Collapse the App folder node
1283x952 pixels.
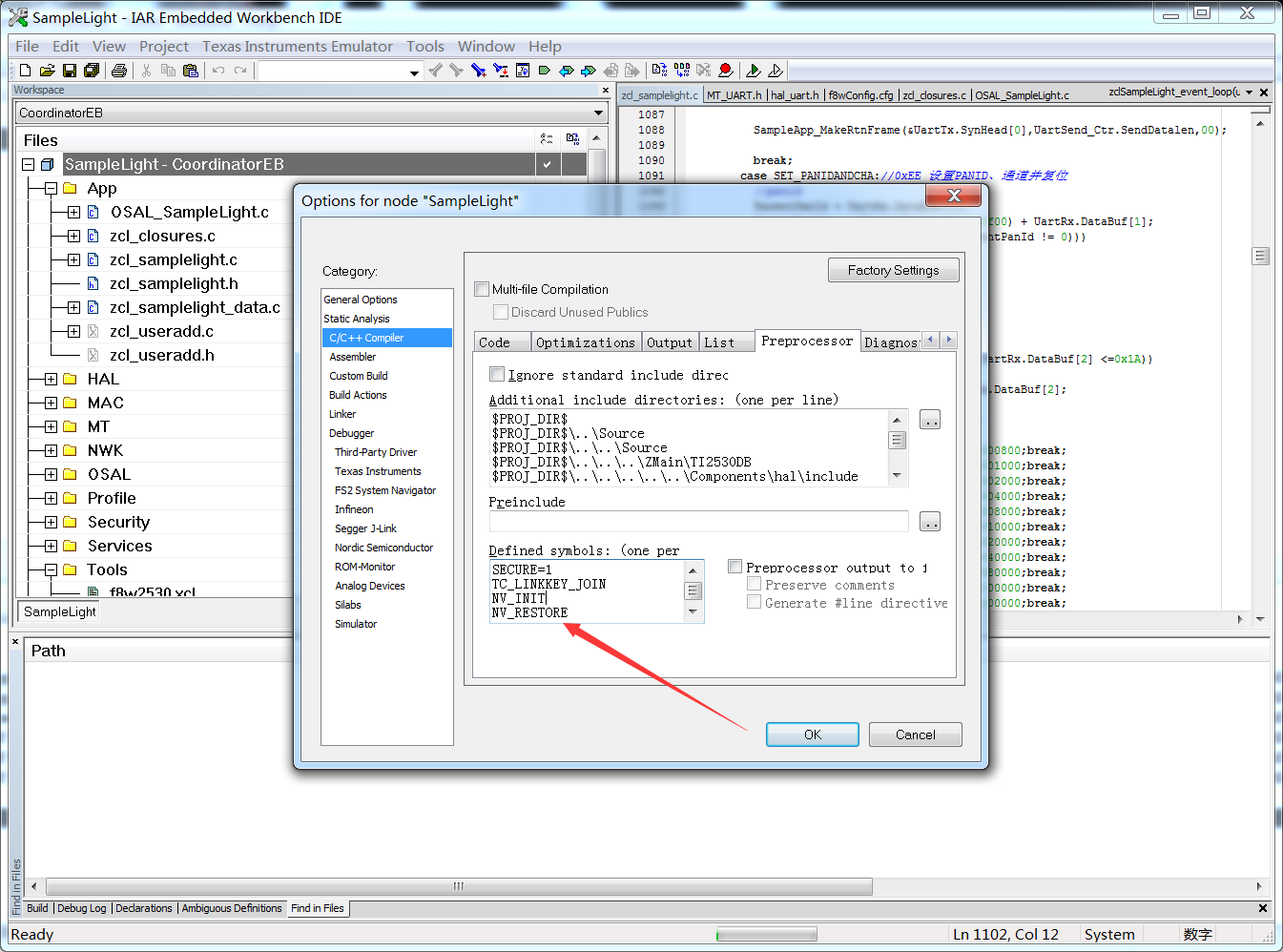tap(51, 188)
